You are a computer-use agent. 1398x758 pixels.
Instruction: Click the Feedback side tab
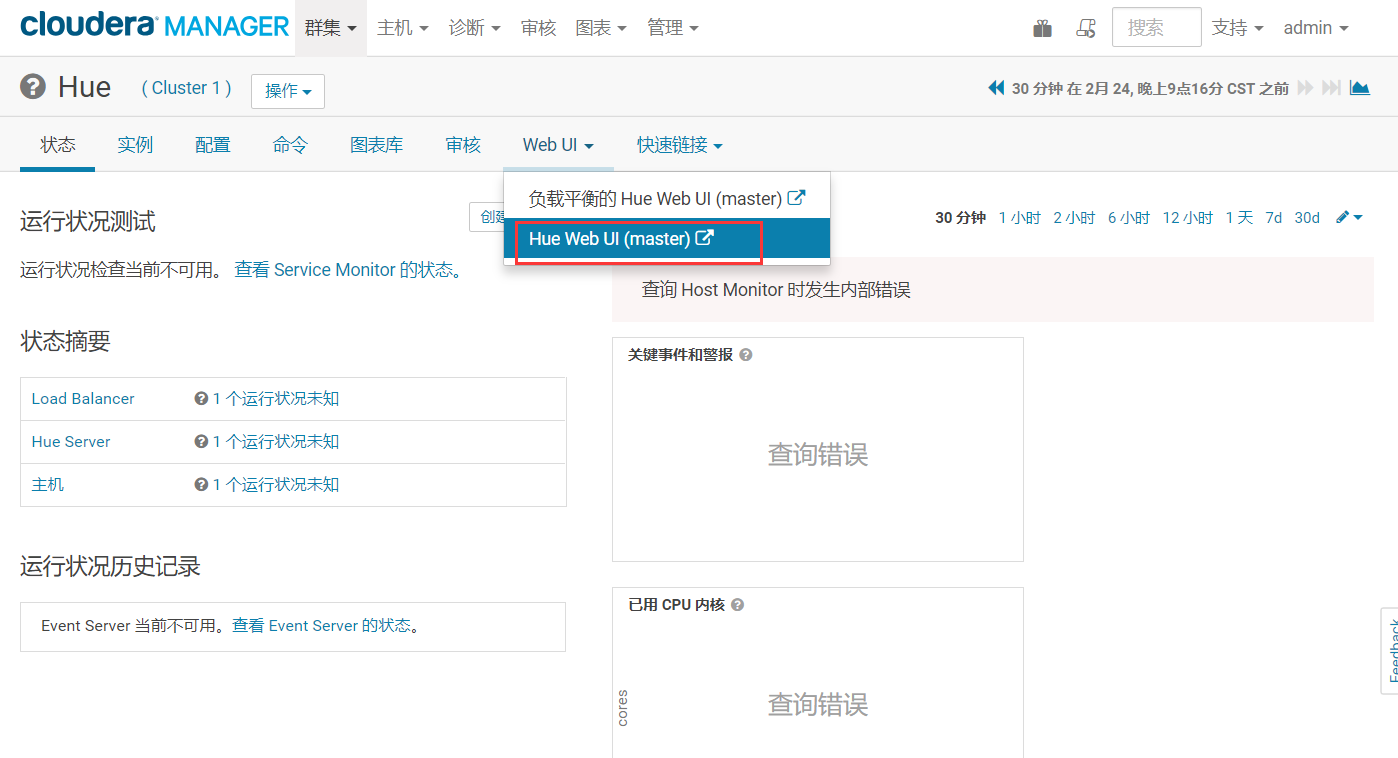click(x=1390, y=650)
